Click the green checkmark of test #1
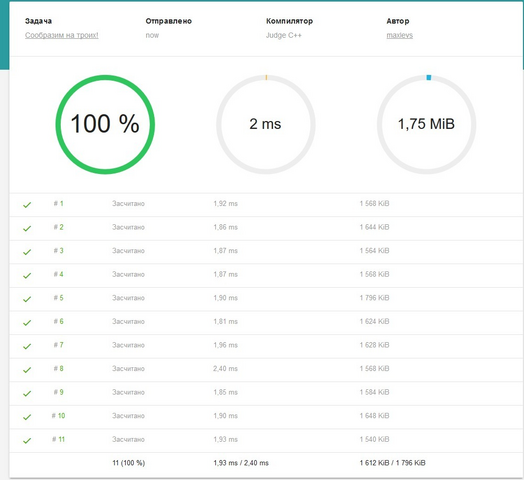Image resolution: width=524 pixels, height=480 pixels. pyautogui.click(x=27, y=205)
